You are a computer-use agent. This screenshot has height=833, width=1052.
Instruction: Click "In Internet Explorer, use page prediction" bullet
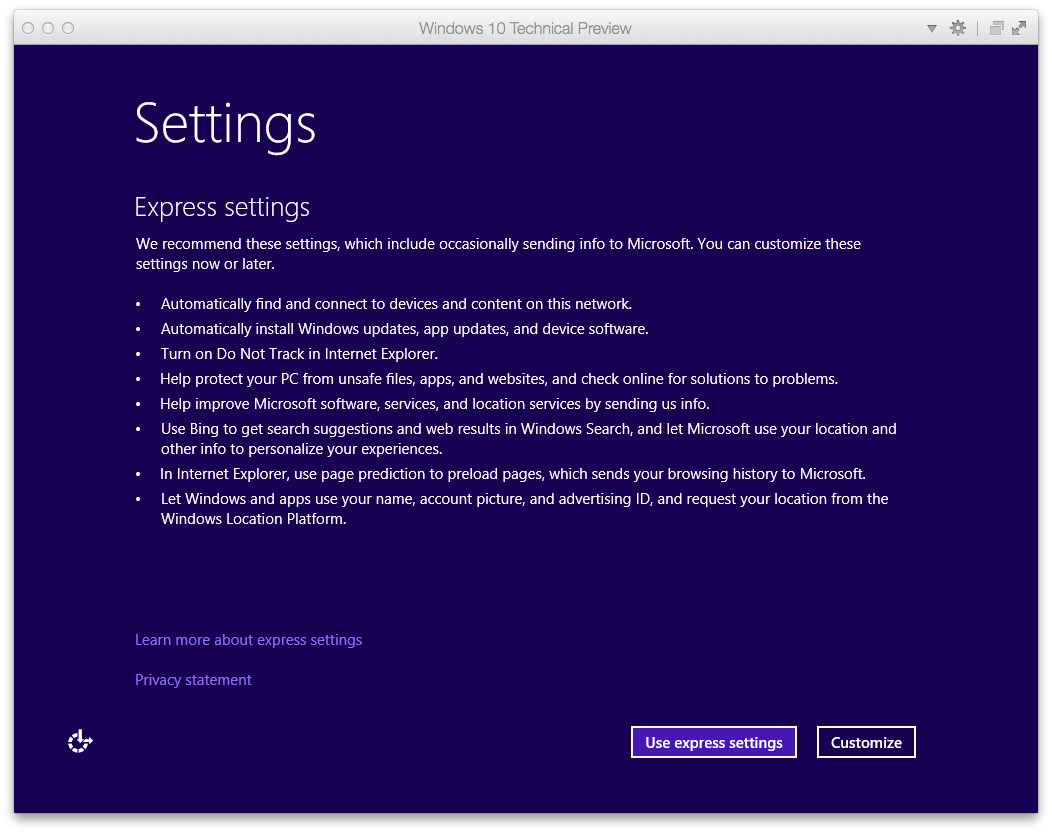pyautogui.click(x=513, y=474)
